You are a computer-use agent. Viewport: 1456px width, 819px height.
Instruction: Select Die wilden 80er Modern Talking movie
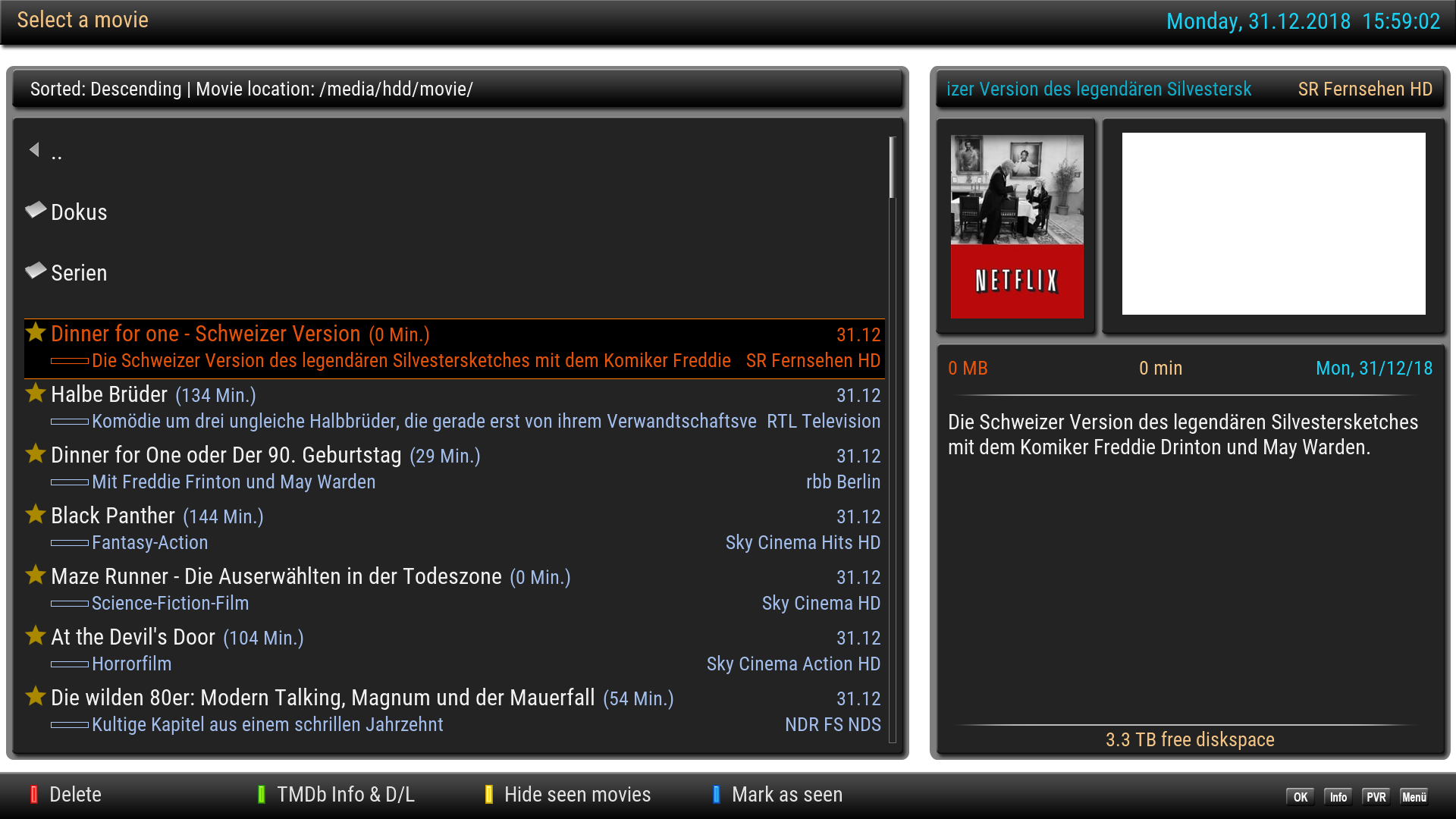322,698
